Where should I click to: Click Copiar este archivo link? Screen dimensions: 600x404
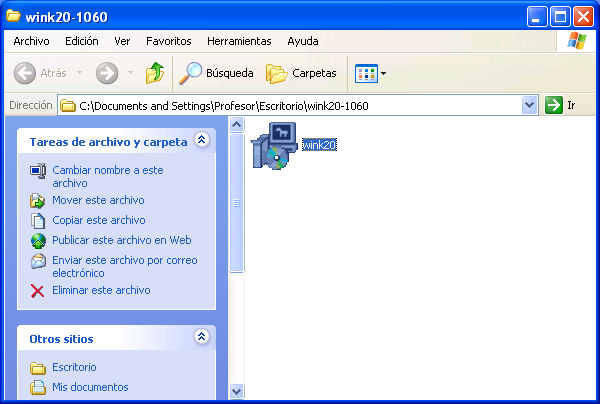coord(98,220)
